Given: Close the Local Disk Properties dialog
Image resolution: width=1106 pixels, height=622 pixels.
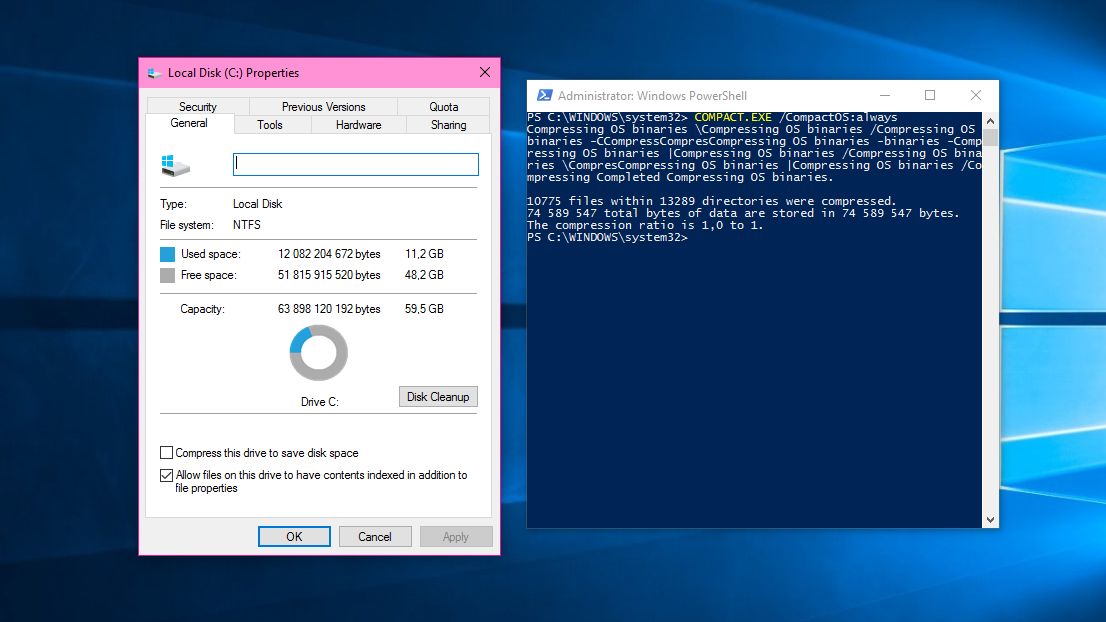Looking at the screenshot, I should tap(485, 73).
